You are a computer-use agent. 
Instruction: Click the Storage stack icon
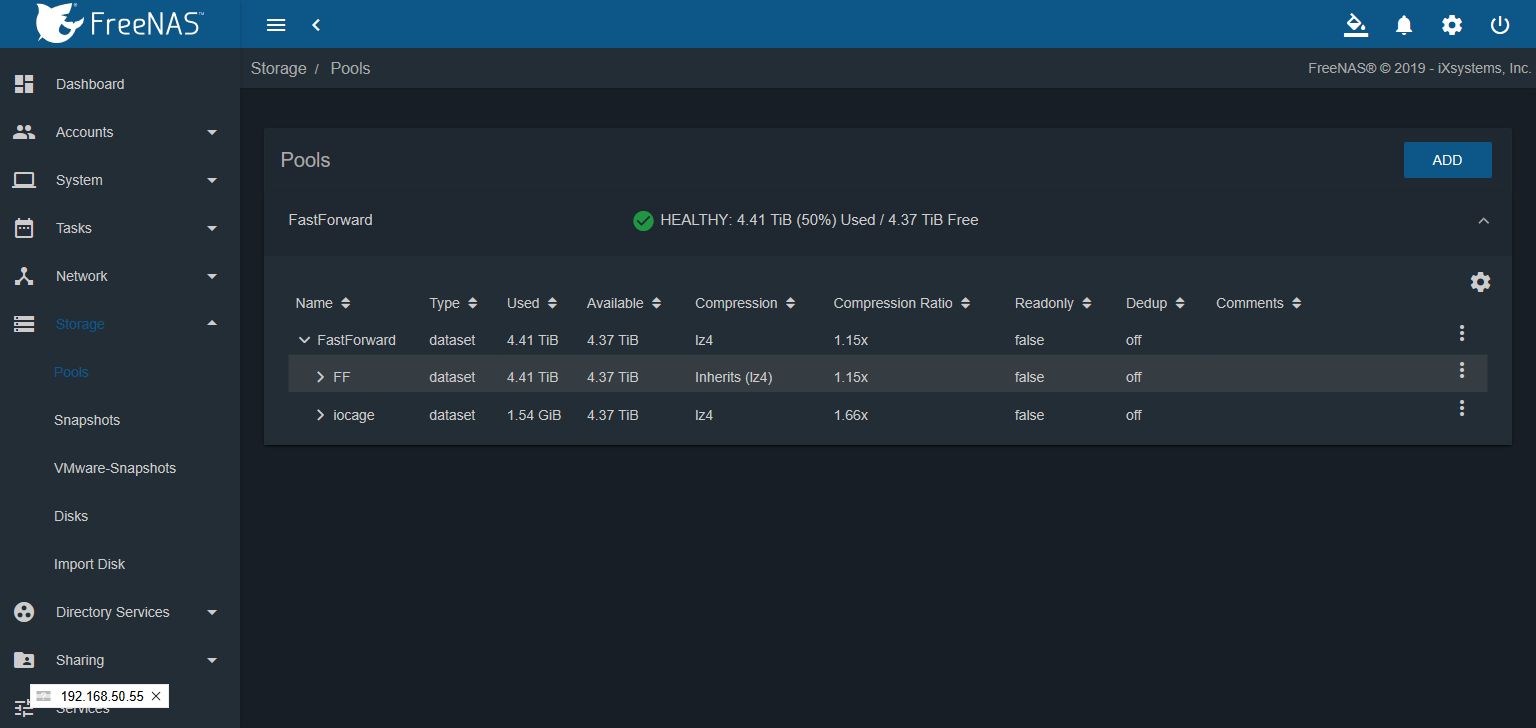coord(24,324)
